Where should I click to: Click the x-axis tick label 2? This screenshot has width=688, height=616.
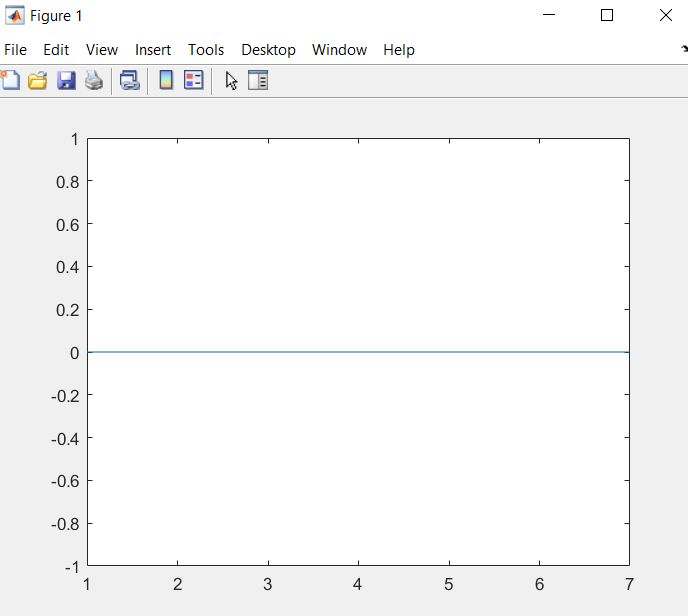(177, 584)
